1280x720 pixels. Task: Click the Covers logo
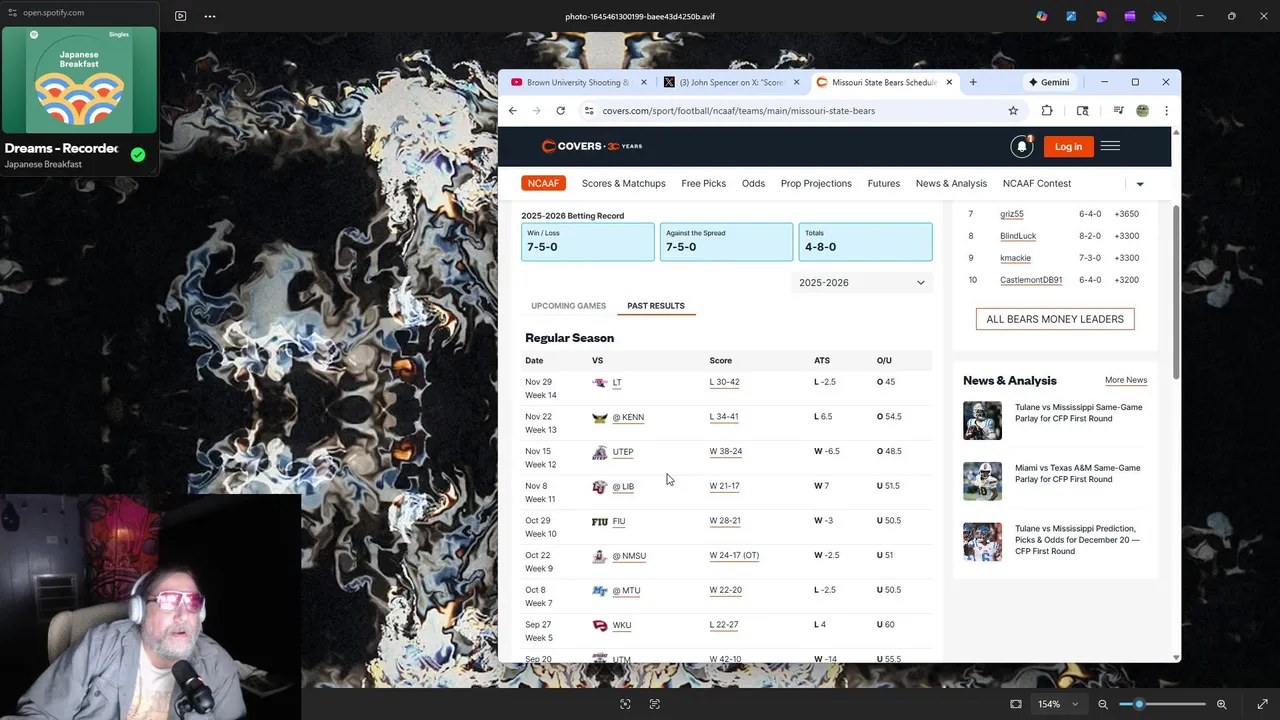(592, 146)
